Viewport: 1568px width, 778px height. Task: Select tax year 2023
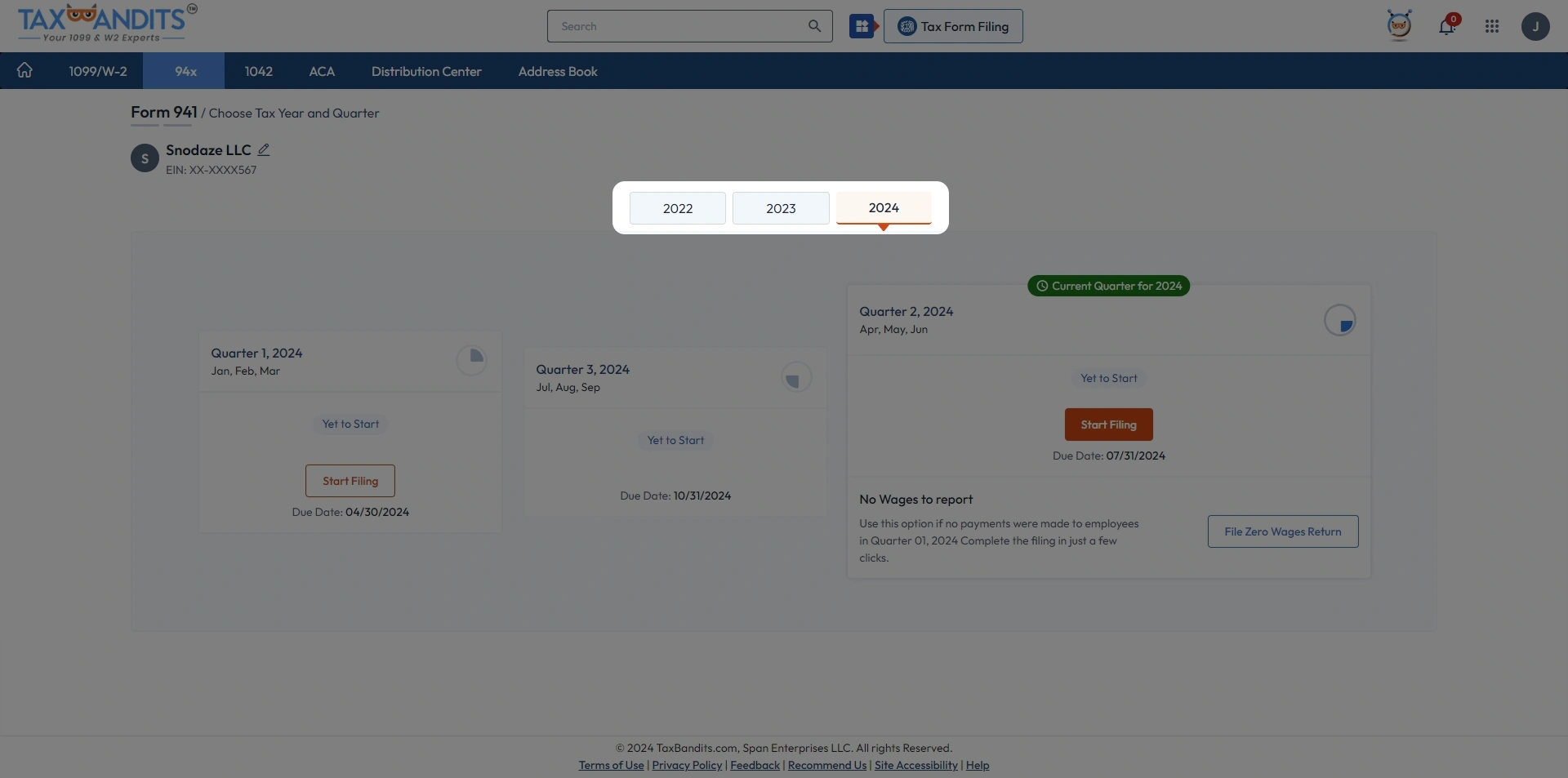(780, 208)
